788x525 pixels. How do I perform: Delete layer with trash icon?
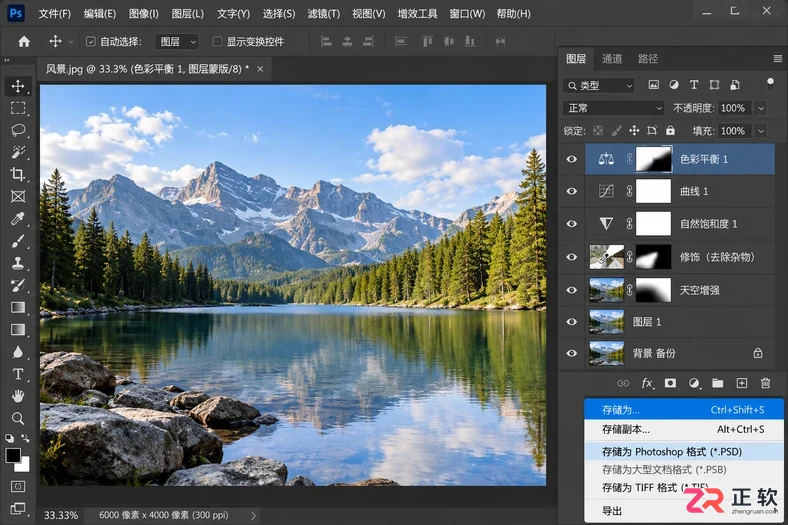765,383
